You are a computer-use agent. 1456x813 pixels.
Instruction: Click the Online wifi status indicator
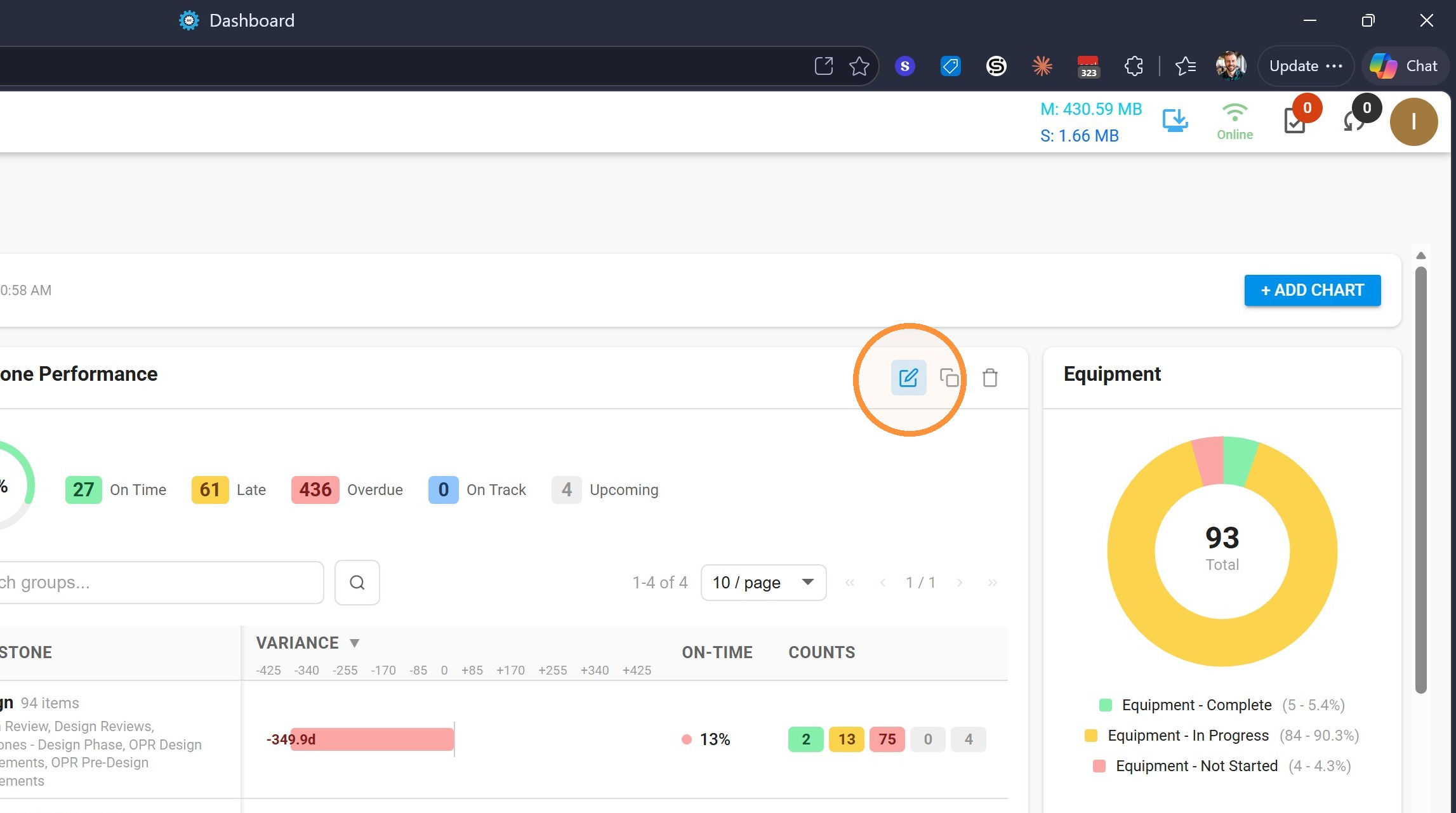pos(1234,122)
